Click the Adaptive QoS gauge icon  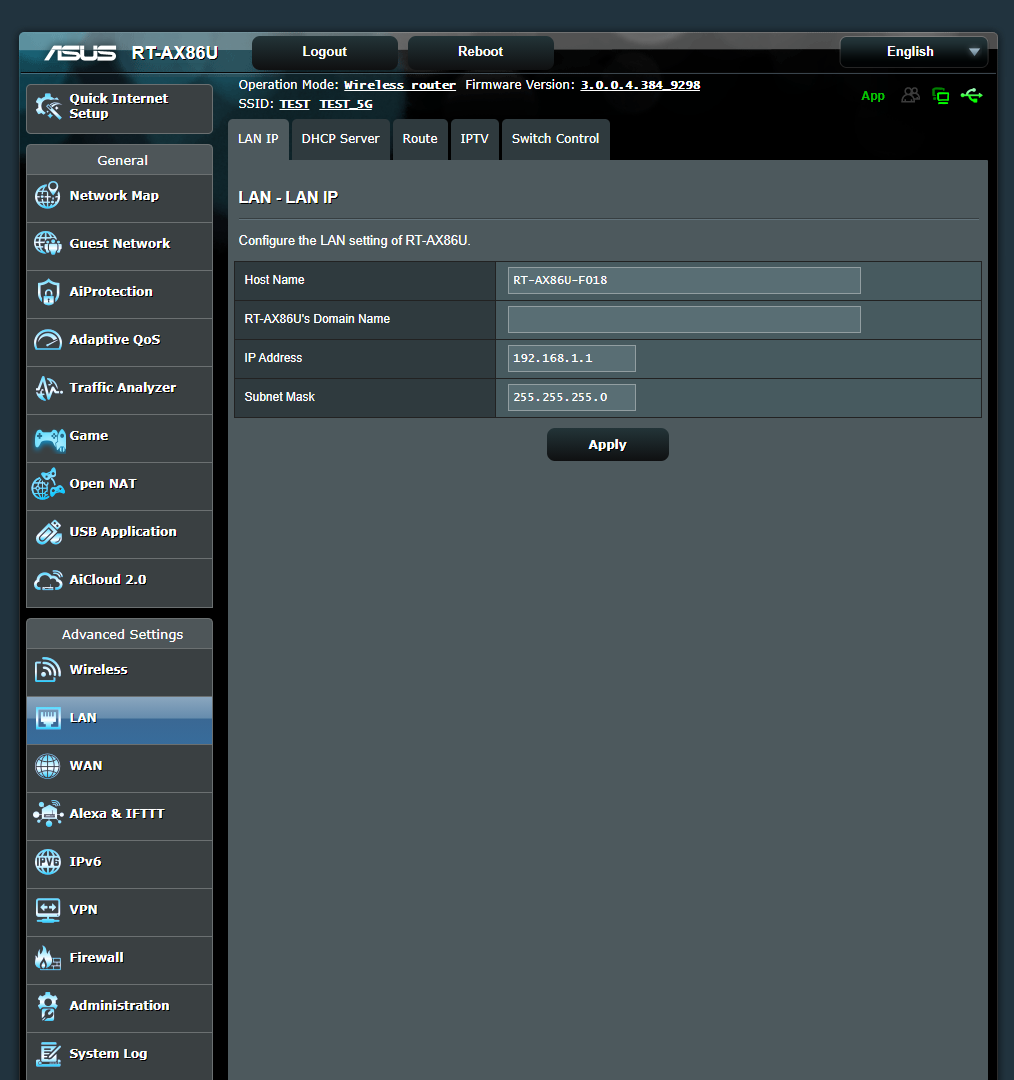click(x=48, y=340)
